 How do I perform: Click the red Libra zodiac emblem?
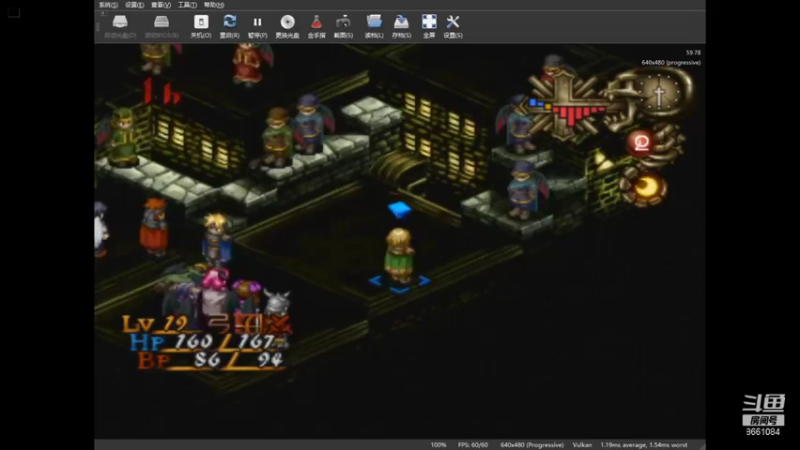(641, 142)
